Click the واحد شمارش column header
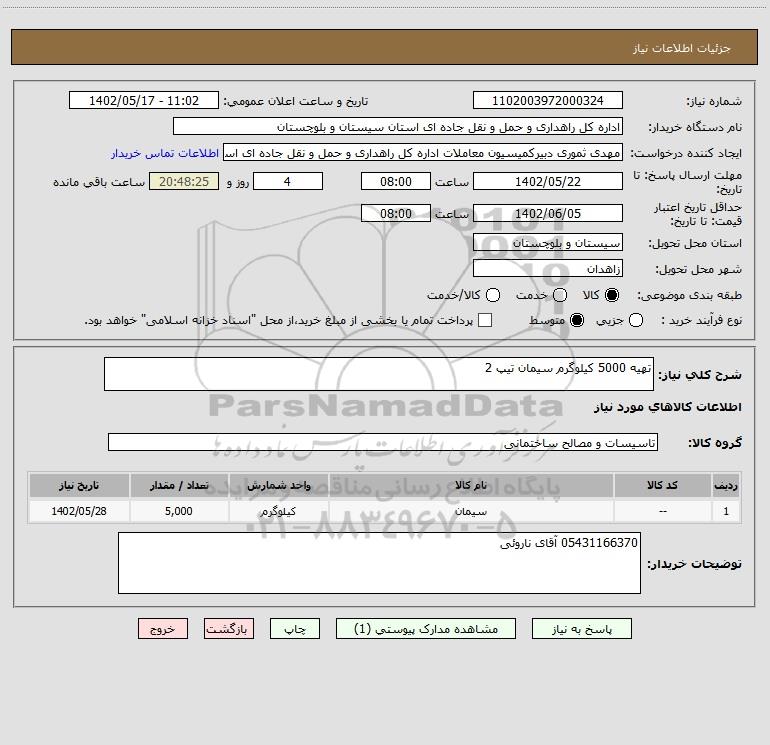The height and width of the screenshot is (745, 770). [278, 485]
